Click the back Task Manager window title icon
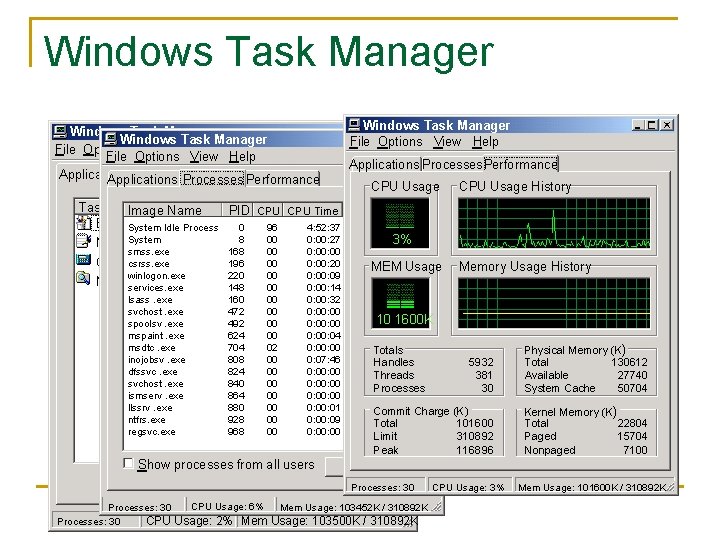 [x=60, y=131]
